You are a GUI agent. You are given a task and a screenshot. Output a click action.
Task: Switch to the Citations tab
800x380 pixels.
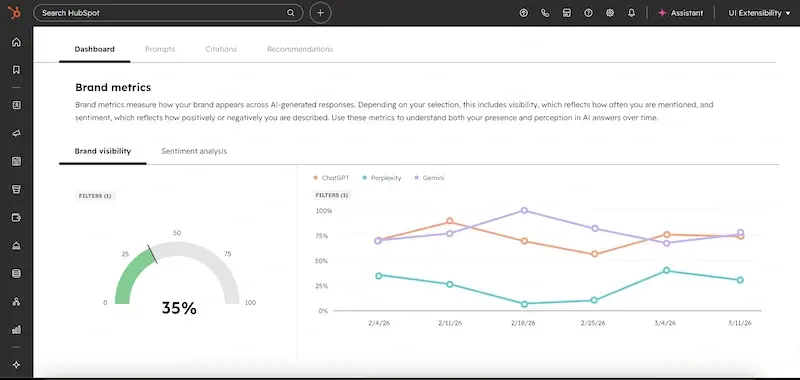221,49
